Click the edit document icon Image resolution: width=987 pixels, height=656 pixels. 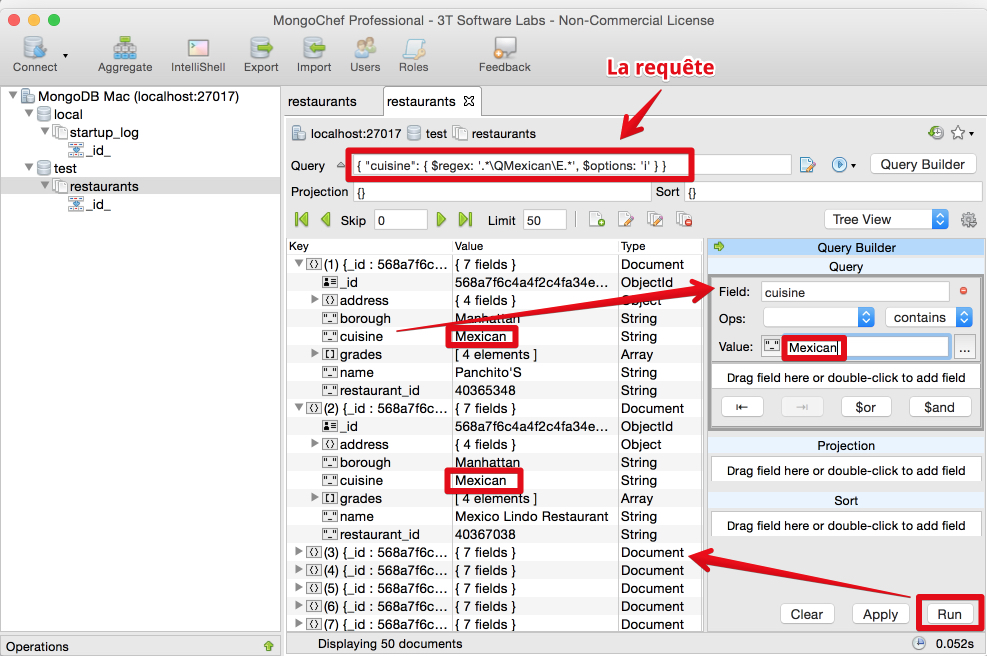click(626, 219)
